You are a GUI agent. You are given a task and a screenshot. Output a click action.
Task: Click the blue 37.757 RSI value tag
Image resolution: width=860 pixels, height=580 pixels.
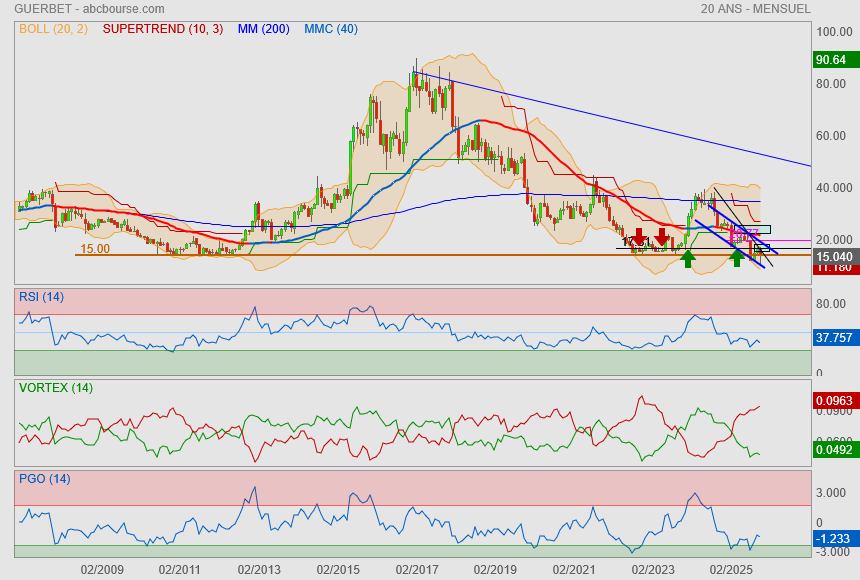[x=832, y=338]
